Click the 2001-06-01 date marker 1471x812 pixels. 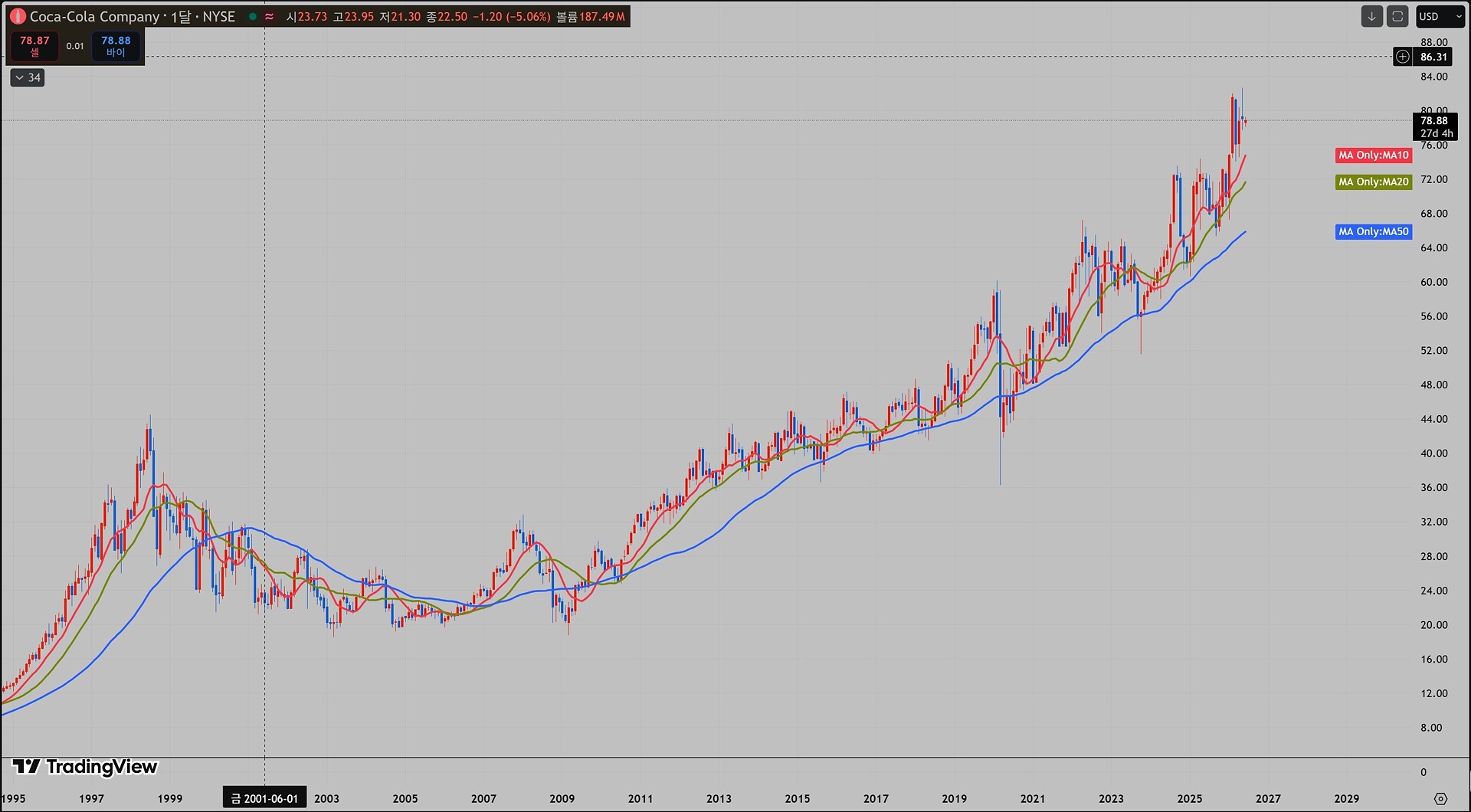(x=265, y=798)
